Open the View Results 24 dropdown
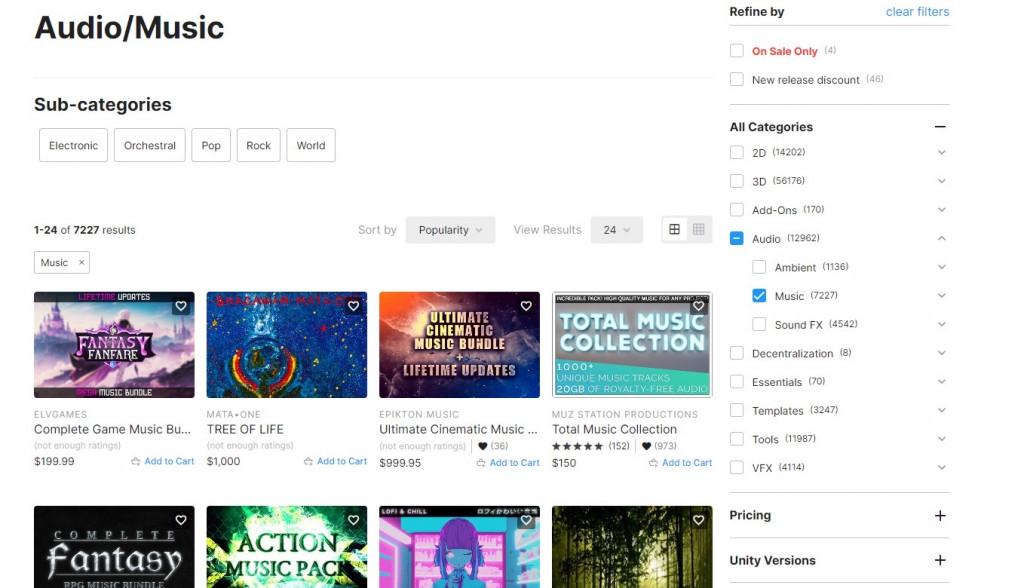 click(616, 230)
